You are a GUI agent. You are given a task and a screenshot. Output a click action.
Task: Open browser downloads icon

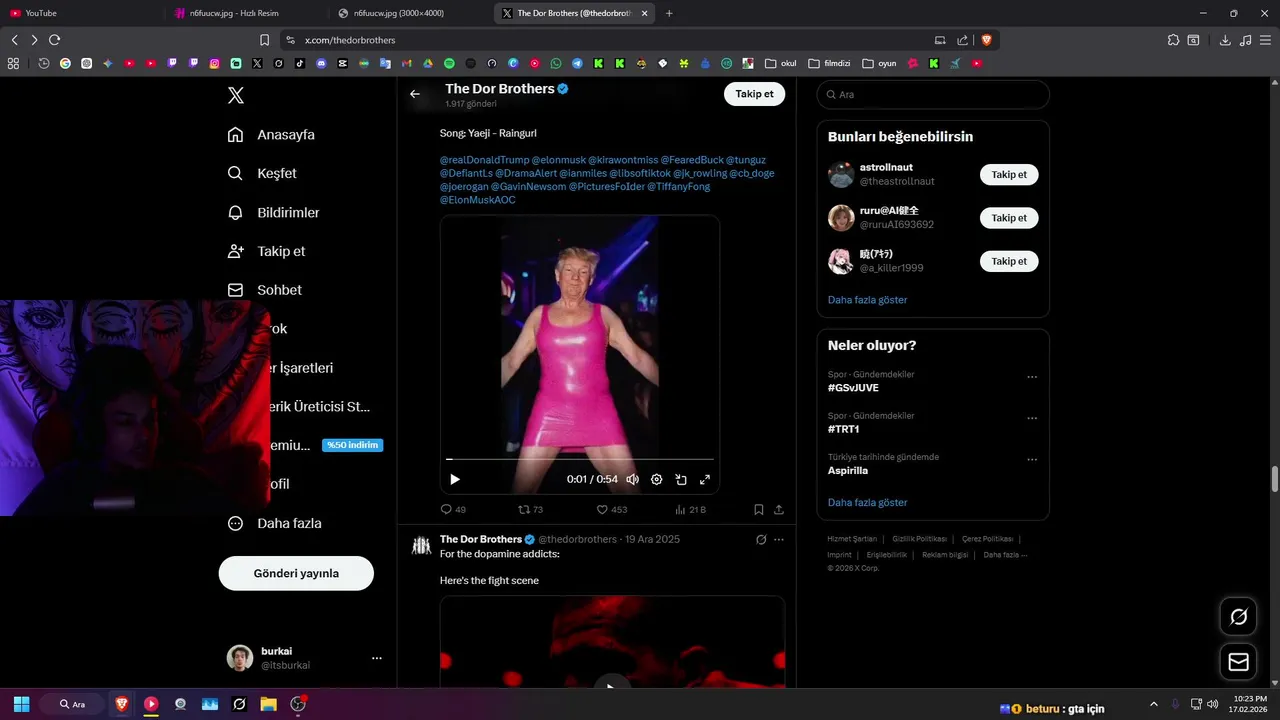tap(1225, 40)
